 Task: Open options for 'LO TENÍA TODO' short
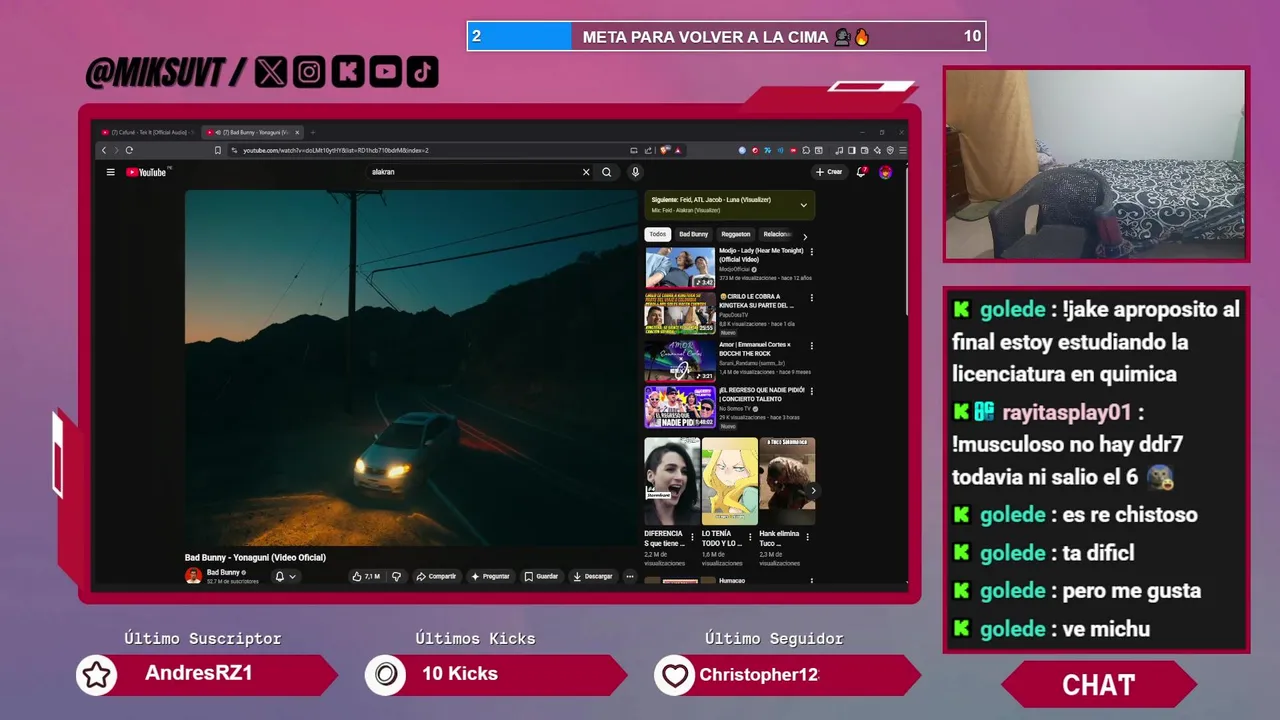click(x=750, y=538)
